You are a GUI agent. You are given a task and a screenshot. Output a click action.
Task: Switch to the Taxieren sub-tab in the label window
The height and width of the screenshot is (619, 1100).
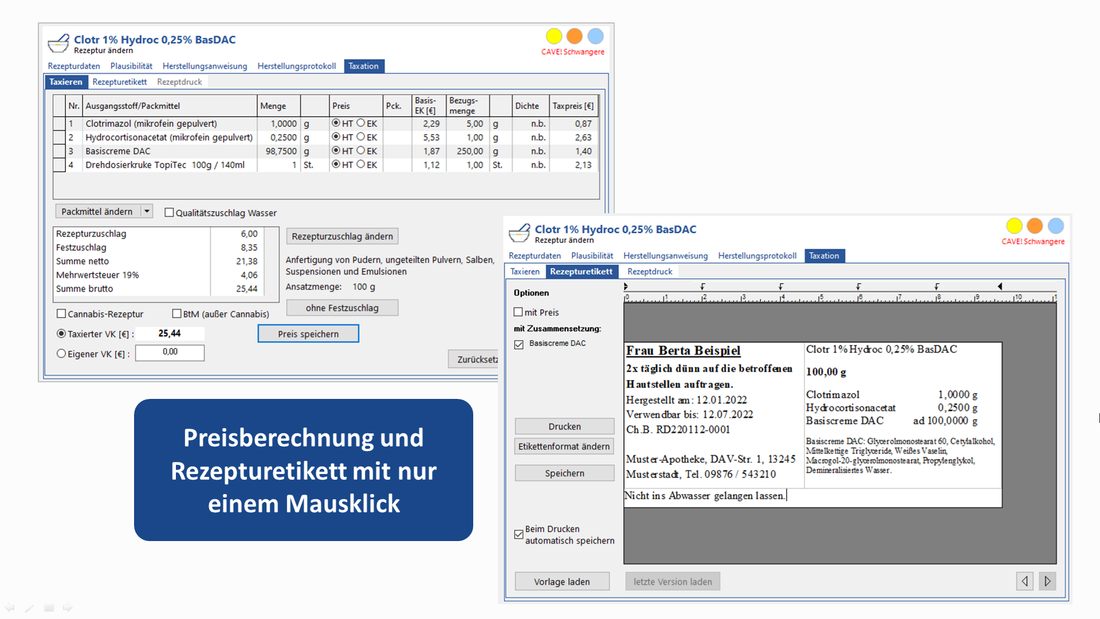(525, 272)
